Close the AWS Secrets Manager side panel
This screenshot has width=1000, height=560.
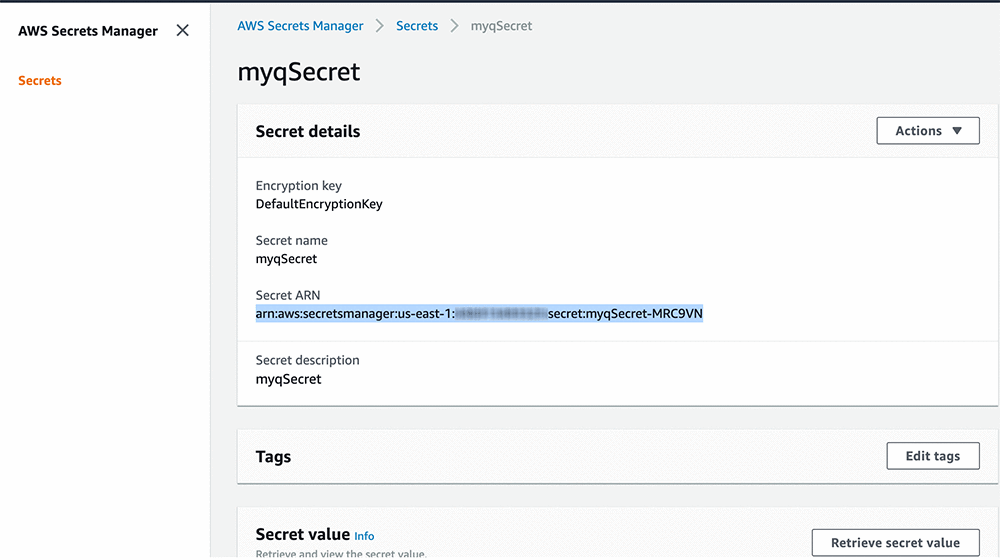(x=182, y=31)
